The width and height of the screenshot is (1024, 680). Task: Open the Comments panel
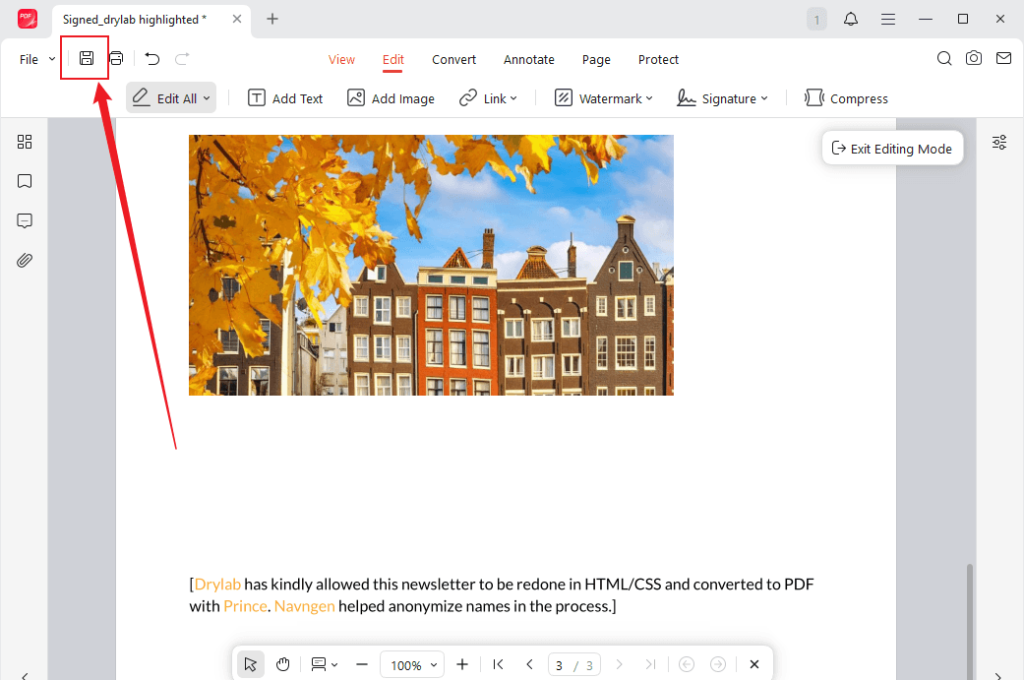(x=24, y=221)
